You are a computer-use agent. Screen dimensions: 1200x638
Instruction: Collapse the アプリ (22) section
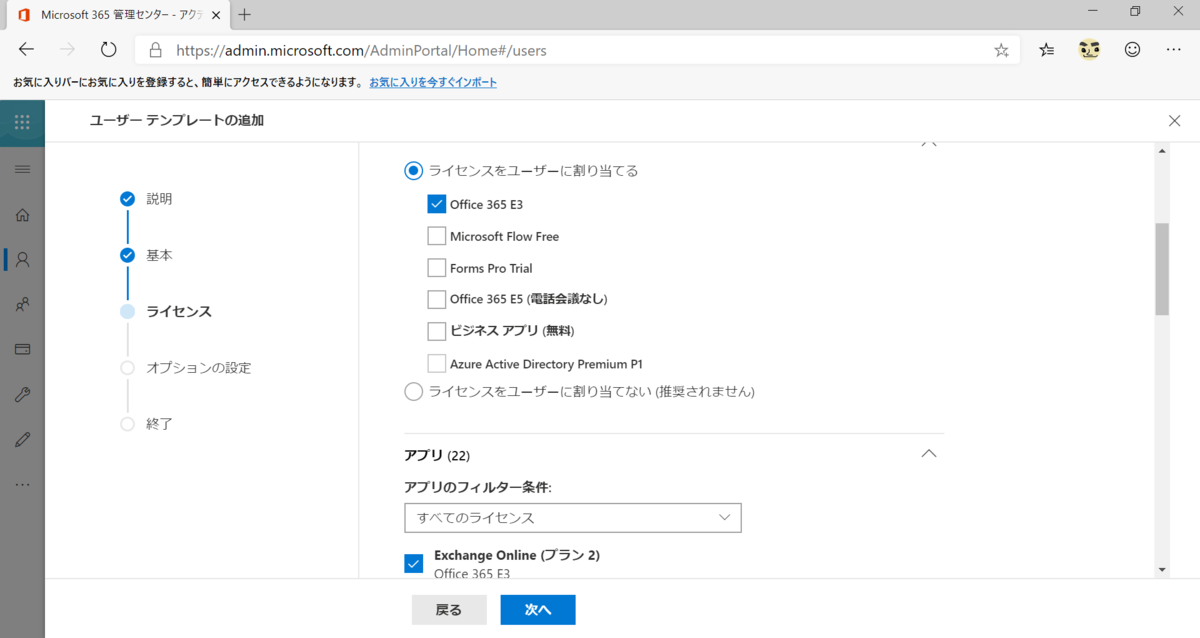click(x=928, y=454)
